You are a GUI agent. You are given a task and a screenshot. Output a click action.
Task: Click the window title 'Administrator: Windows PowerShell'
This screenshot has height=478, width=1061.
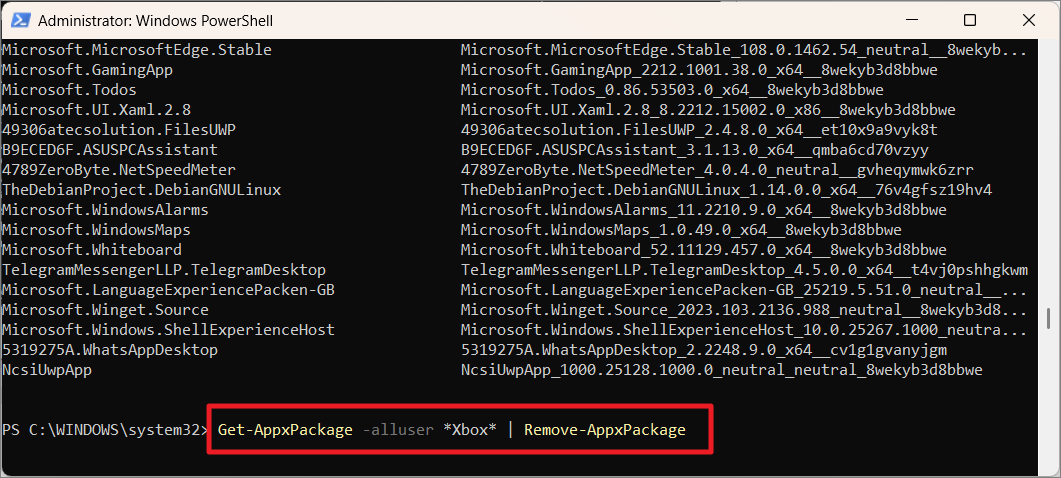156,21
